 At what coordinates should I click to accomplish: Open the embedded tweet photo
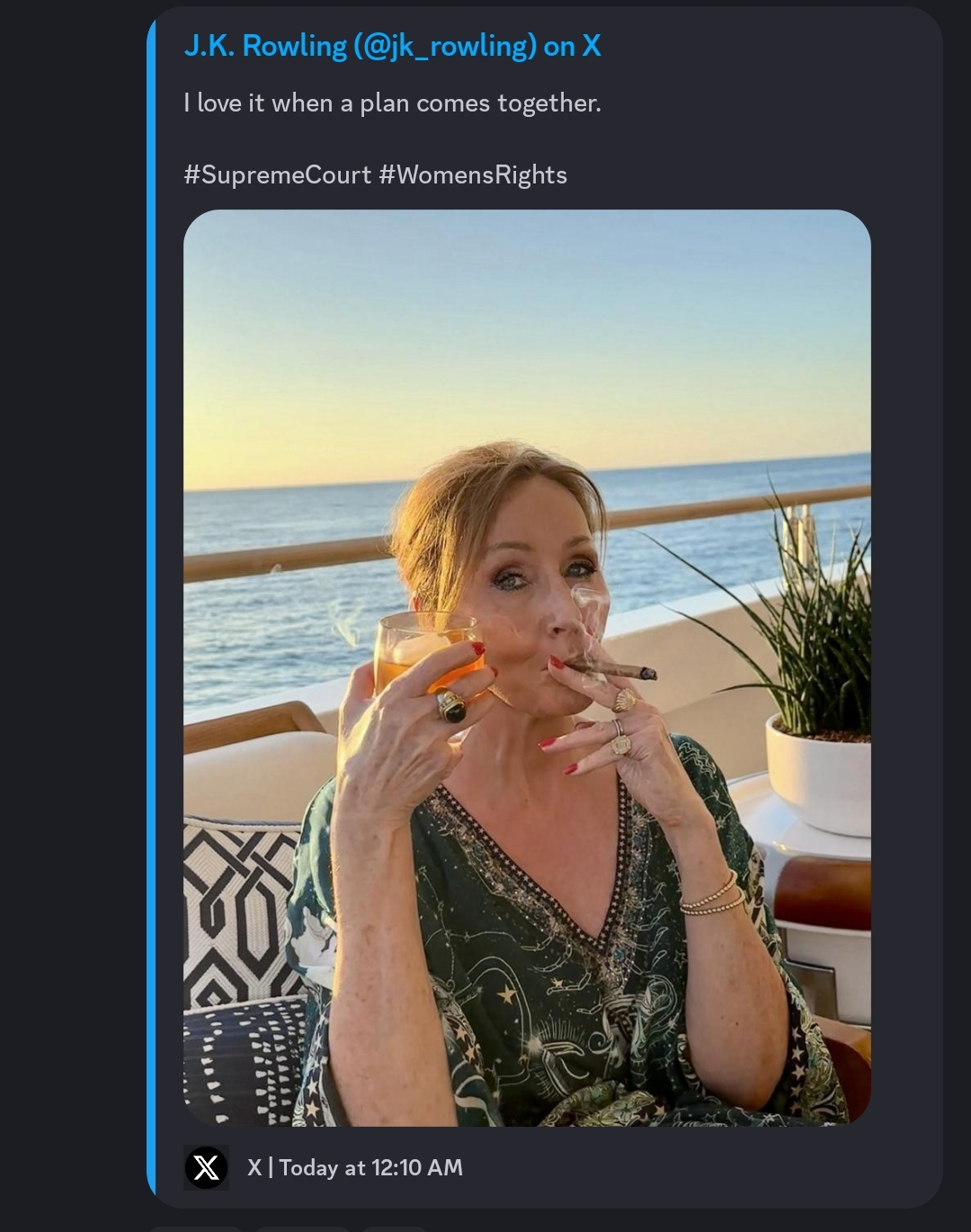point(527,667)
